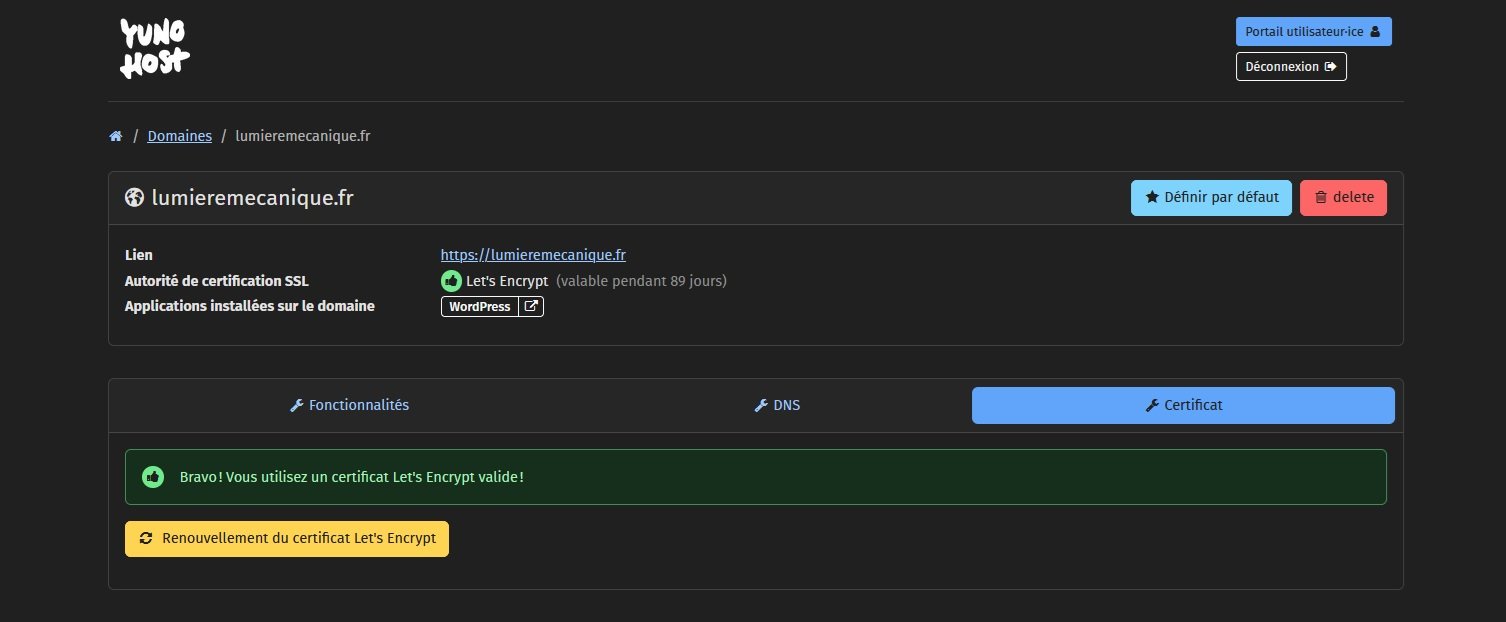
Task: Click 'Autorité de certification SSL' label
Action: (217, 281)
